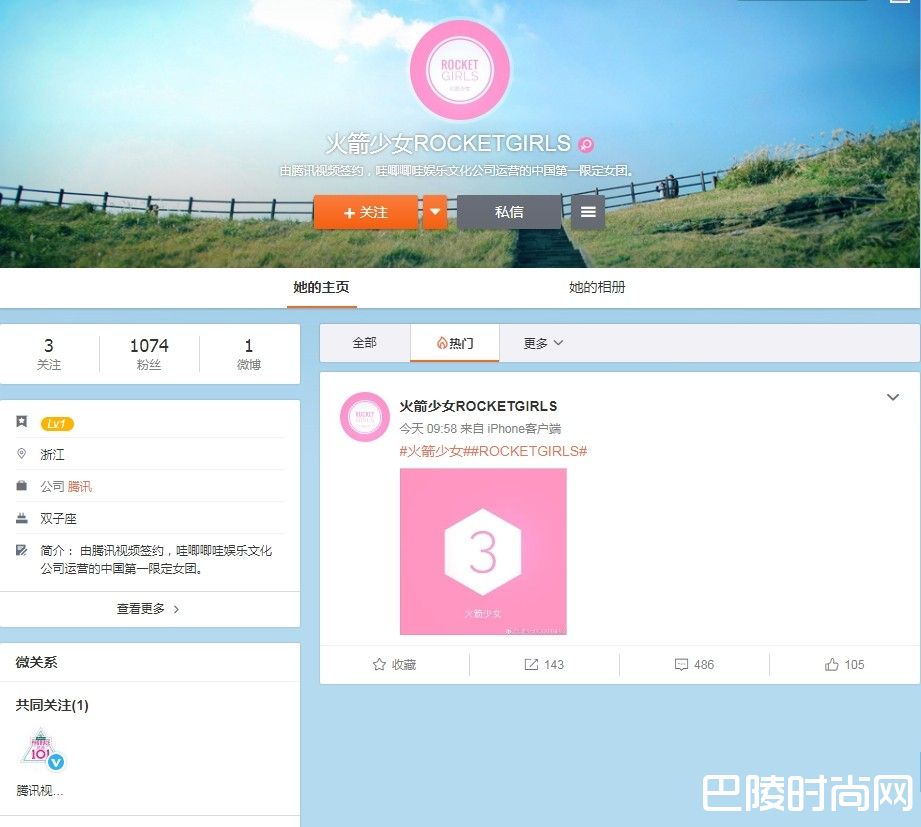The height and width of the screenshot is (827, 921).
Task: Click the header bio text about 限定女团
Action: pos(456,170)
